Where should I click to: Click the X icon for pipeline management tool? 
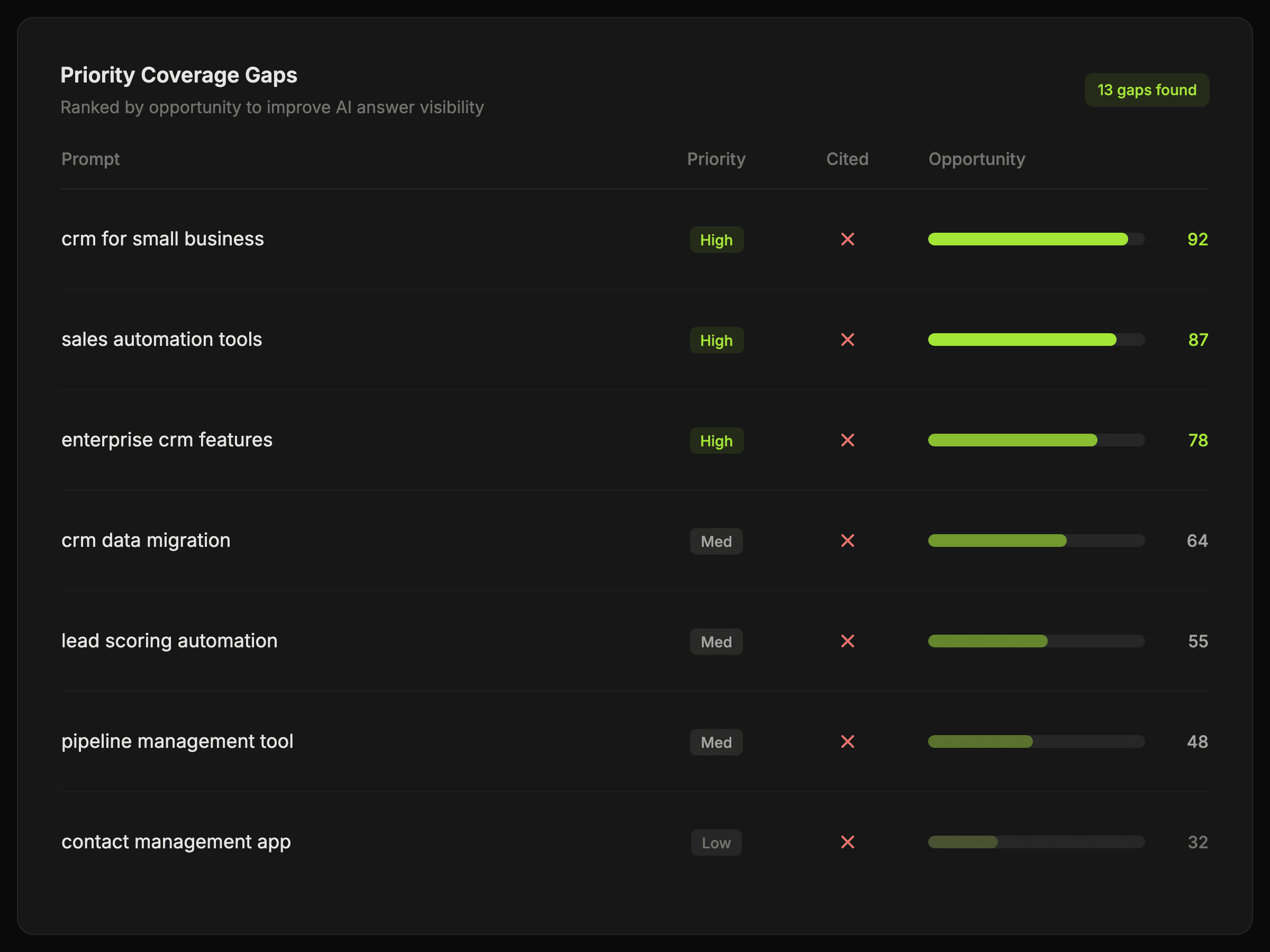click(847, 742)
